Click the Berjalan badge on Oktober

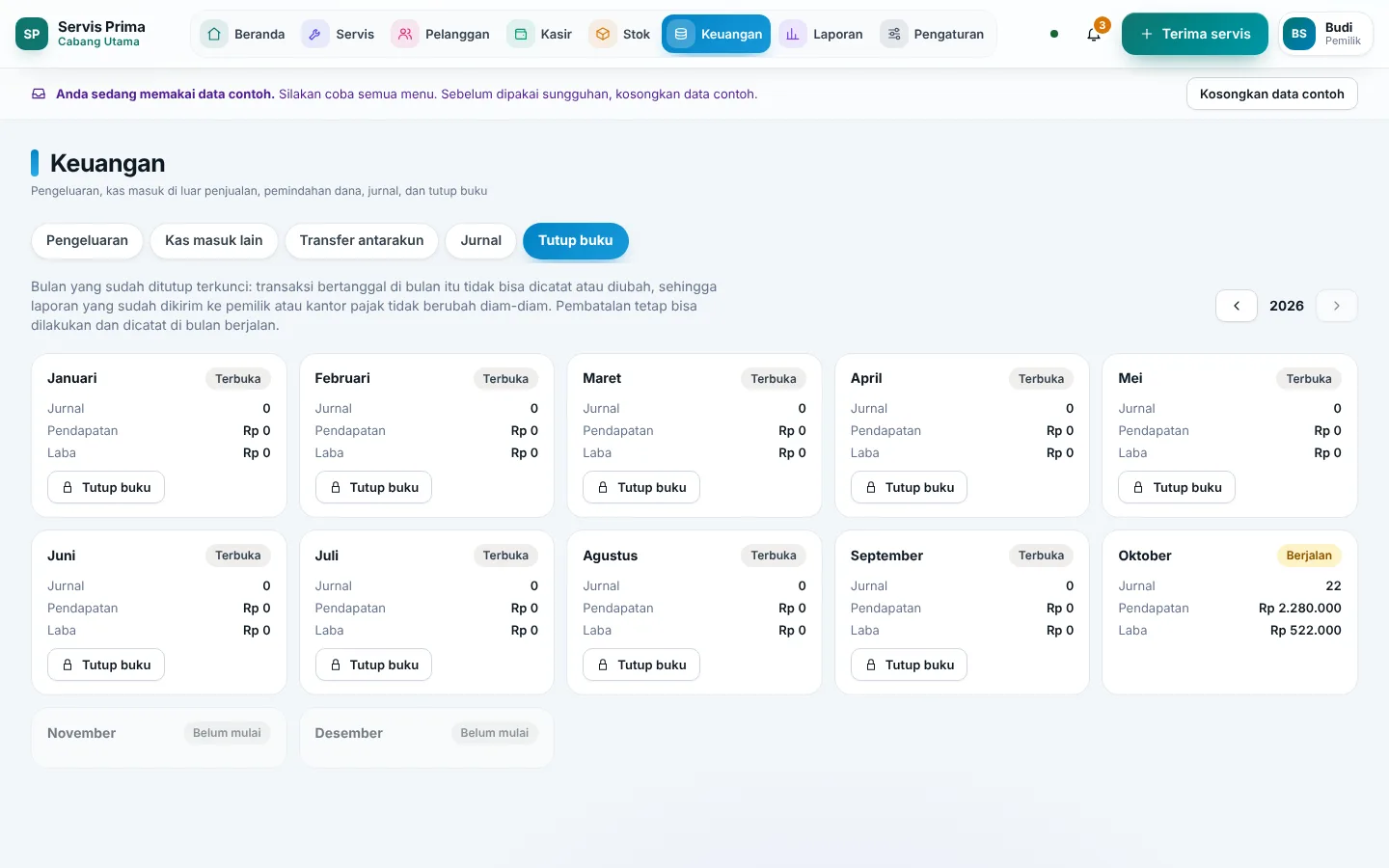1309,556
